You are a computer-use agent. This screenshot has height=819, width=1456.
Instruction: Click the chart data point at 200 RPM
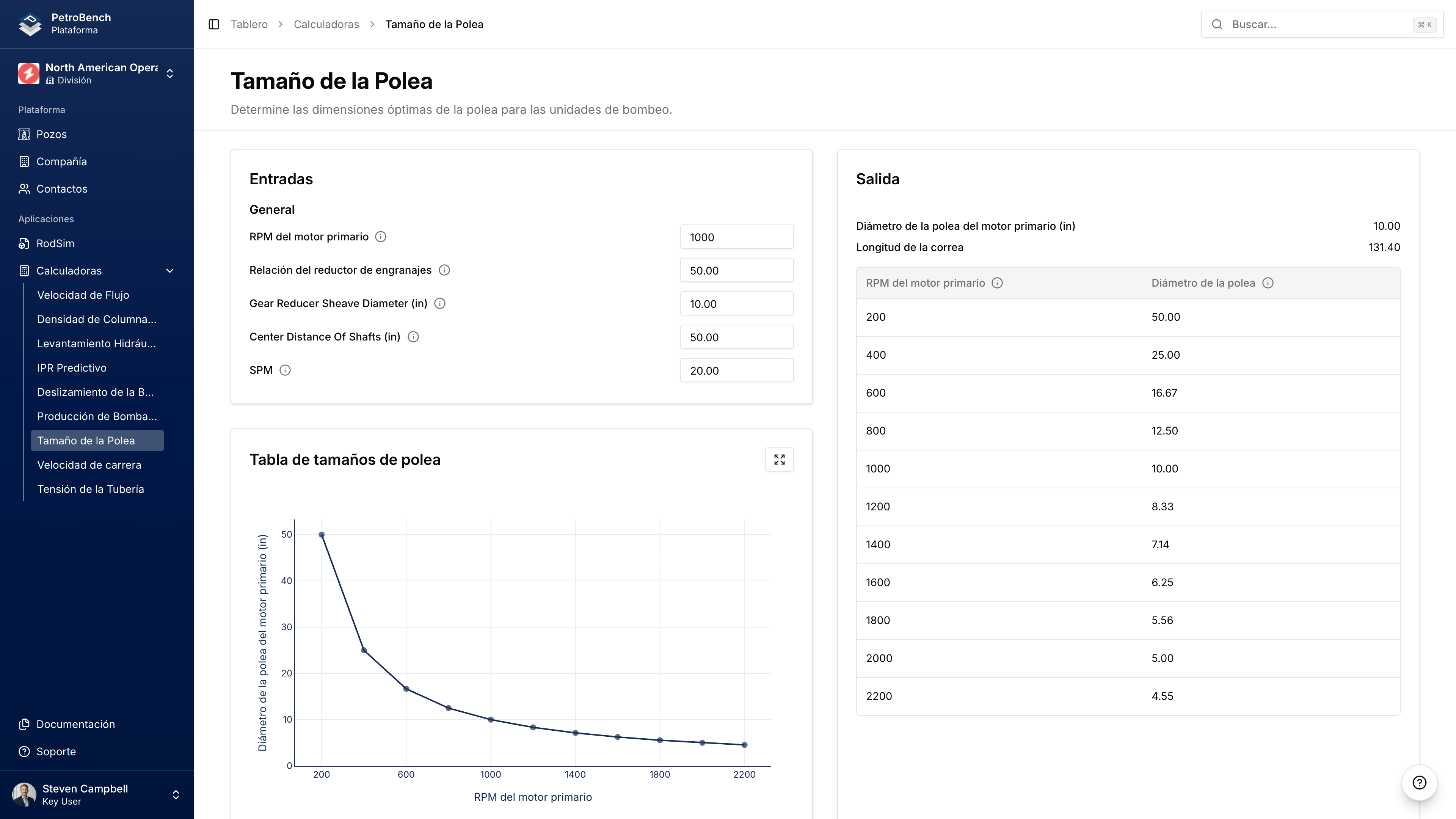pos(322,535)
